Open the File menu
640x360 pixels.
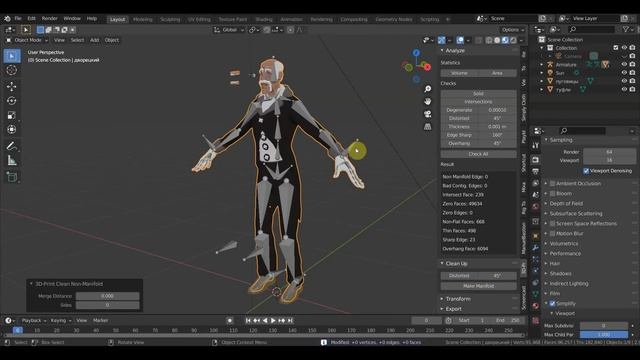[18, 18]
